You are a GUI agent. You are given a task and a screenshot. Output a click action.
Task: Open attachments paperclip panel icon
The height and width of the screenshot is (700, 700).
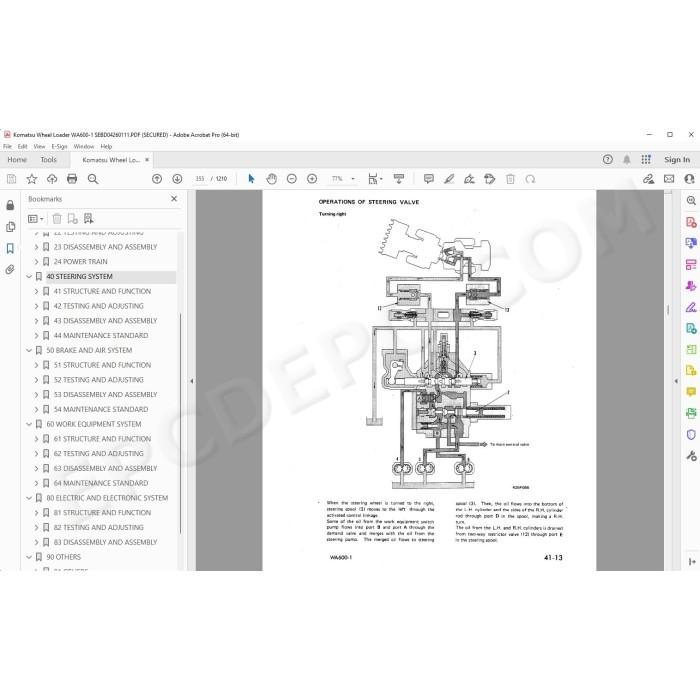10,270
